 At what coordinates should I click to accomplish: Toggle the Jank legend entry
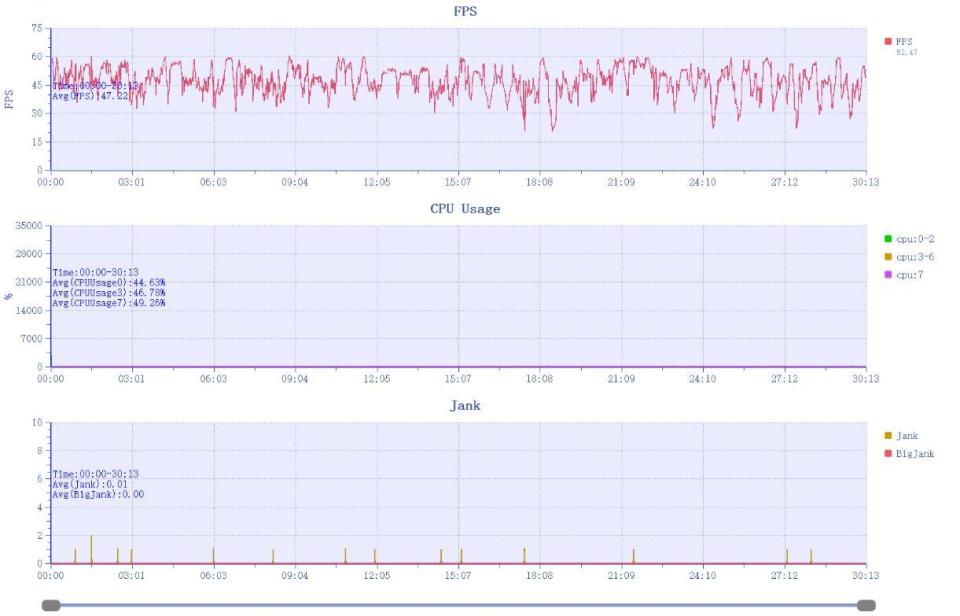pyautogui.click(x=901, y=436)
